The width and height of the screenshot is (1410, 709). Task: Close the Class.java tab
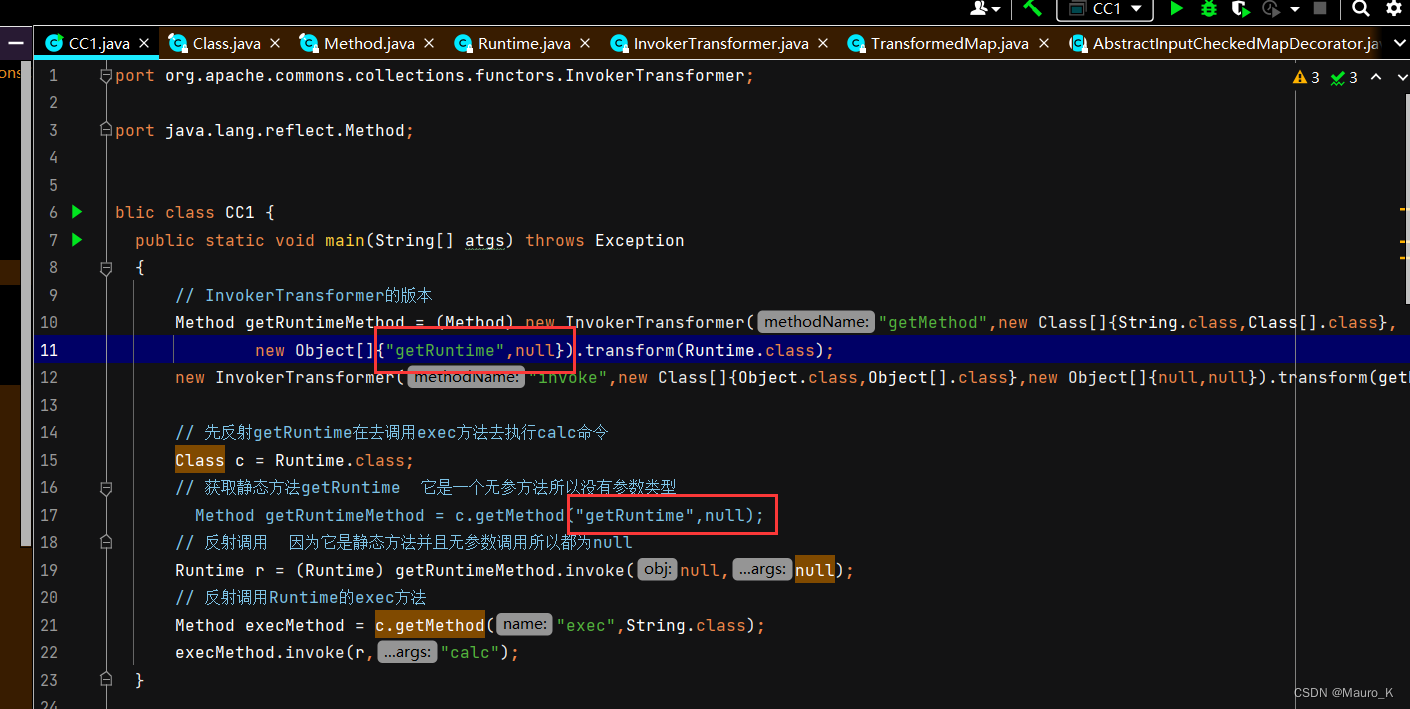click(276, 43)
